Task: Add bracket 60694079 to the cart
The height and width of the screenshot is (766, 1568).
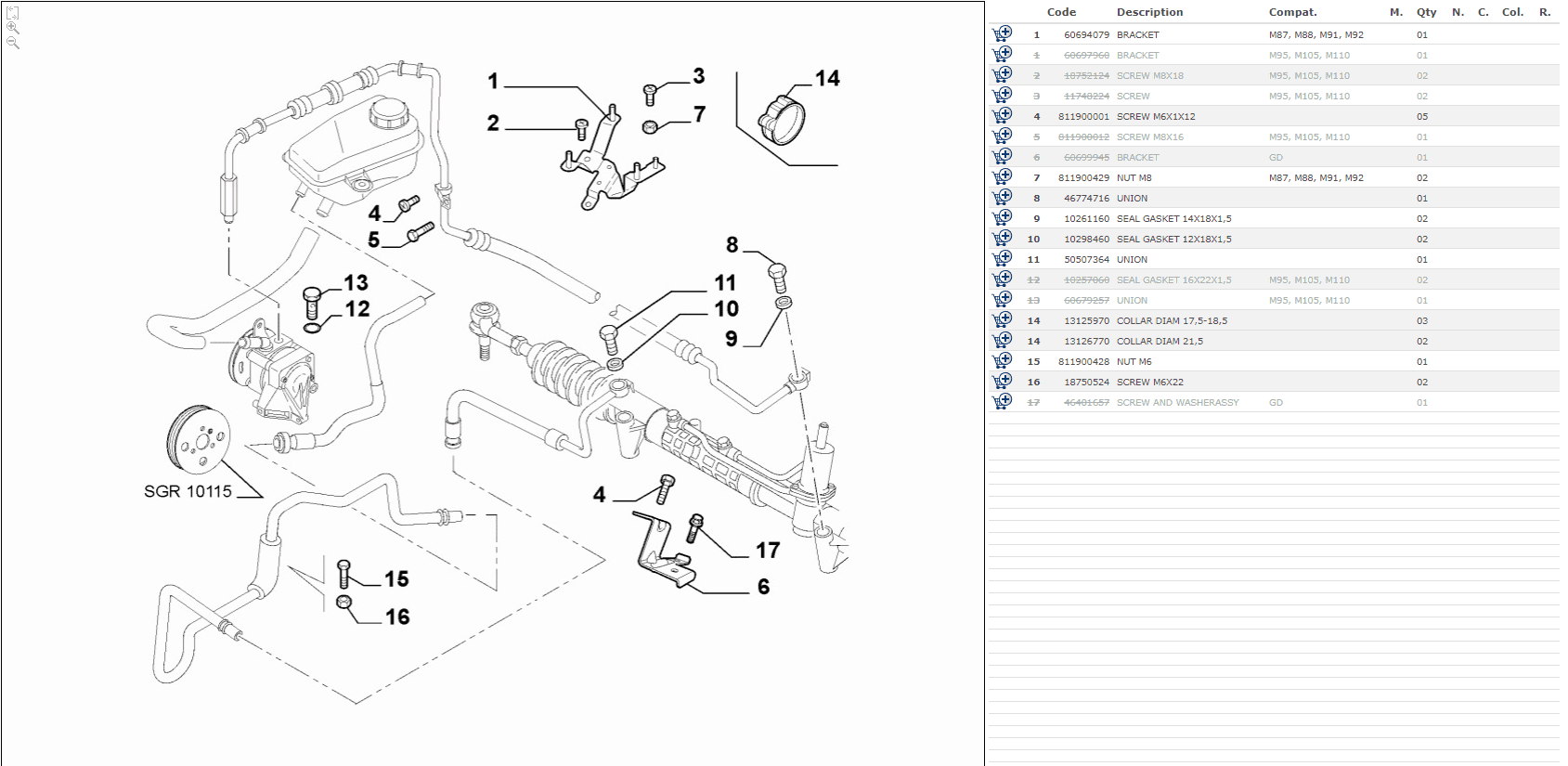Action: (x=1003, y=34)
